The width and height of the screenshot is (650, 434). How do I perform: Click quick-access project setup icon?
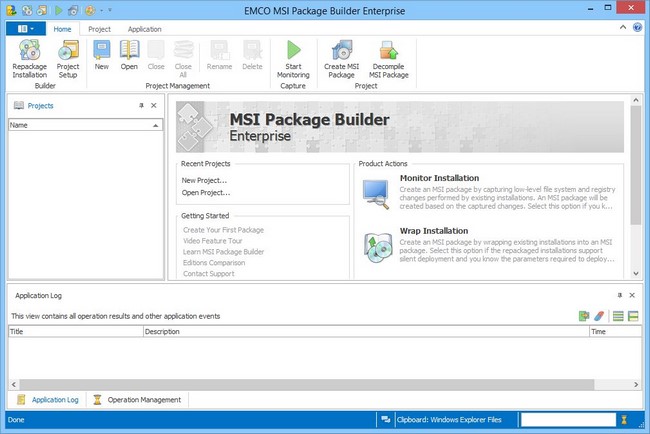[42, 10]
